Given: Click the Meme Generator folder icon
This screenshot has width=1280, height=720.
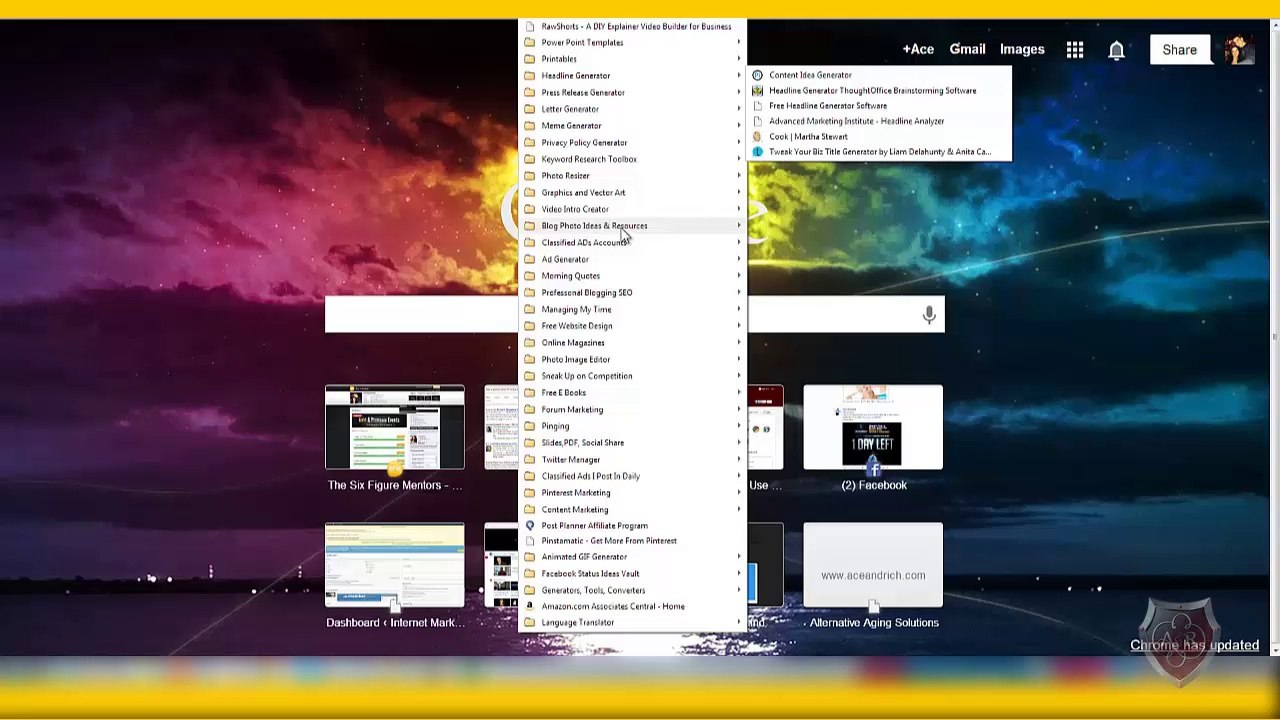Looking at the screenshot, I should 530,126.
